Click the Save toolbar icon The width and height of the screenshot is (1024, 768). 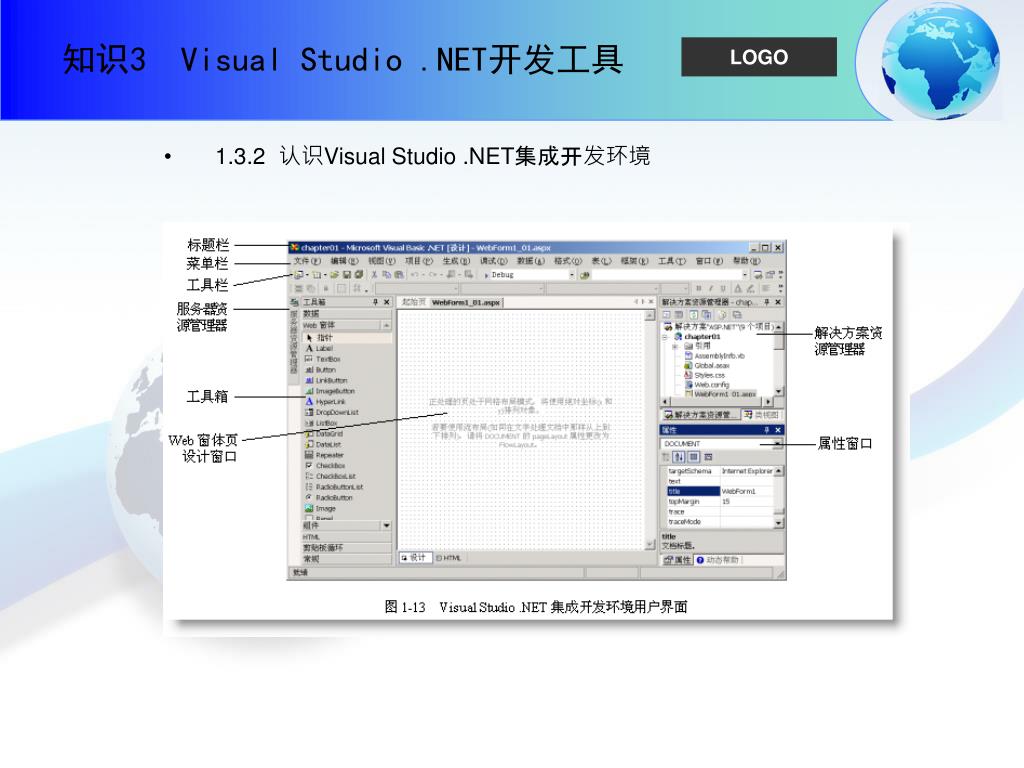(347, 275)
